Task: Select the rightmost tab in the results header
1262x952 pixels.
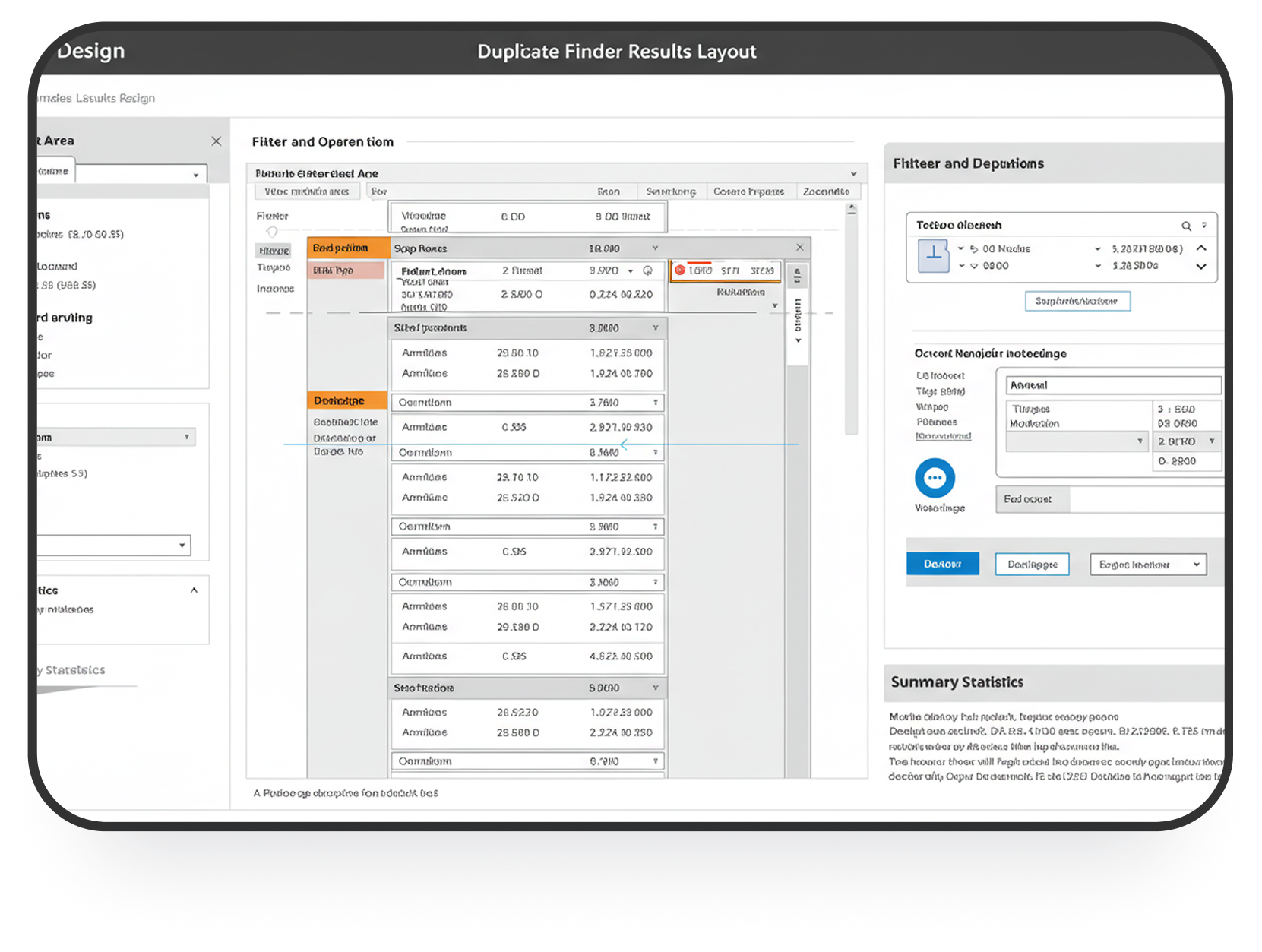Action: pos(828,191)
